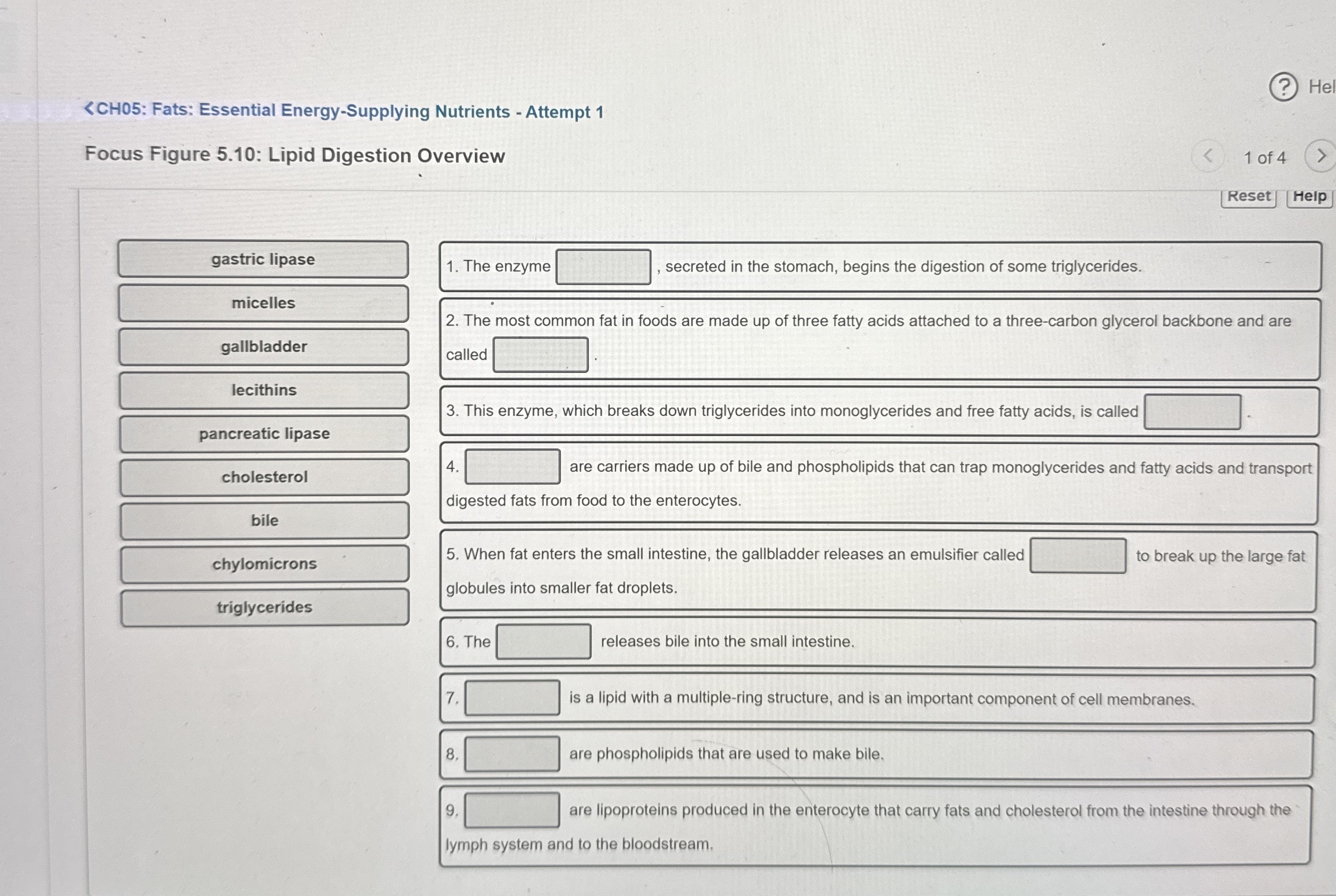Go to next question arrow
Viewport: 1336px width, 896px height.
point(1320,156)
